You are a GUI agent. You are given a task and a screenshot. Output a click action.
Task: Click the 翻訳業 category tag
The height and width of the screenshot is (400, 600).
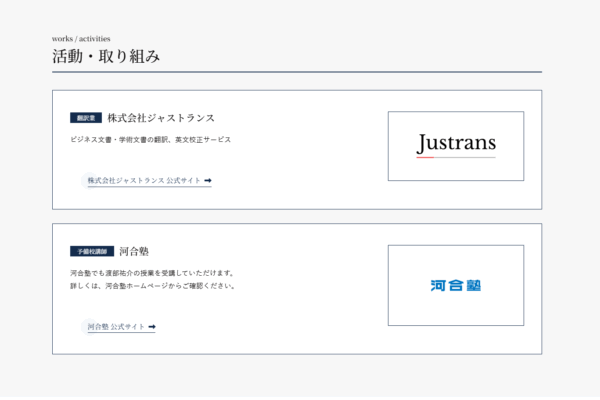[x=86, y=118]
